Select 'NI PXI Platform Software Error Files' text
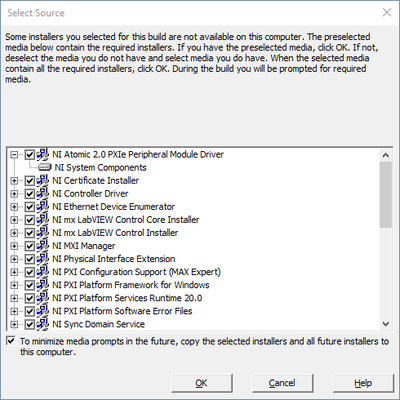The height and width of the screenshot is (400, 400). [122, 311]
